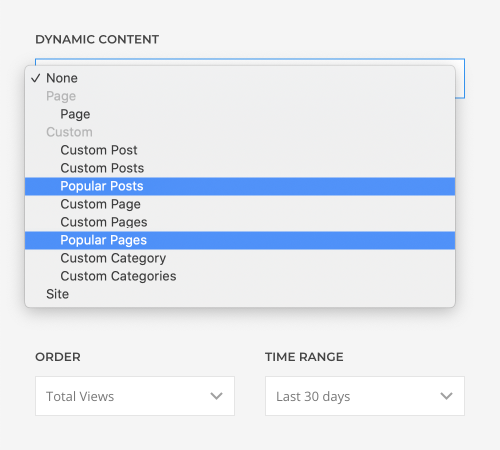500x450 pixels.
Task: Click the Order label text
Action: pyautogui.click(x=58, y=357)
